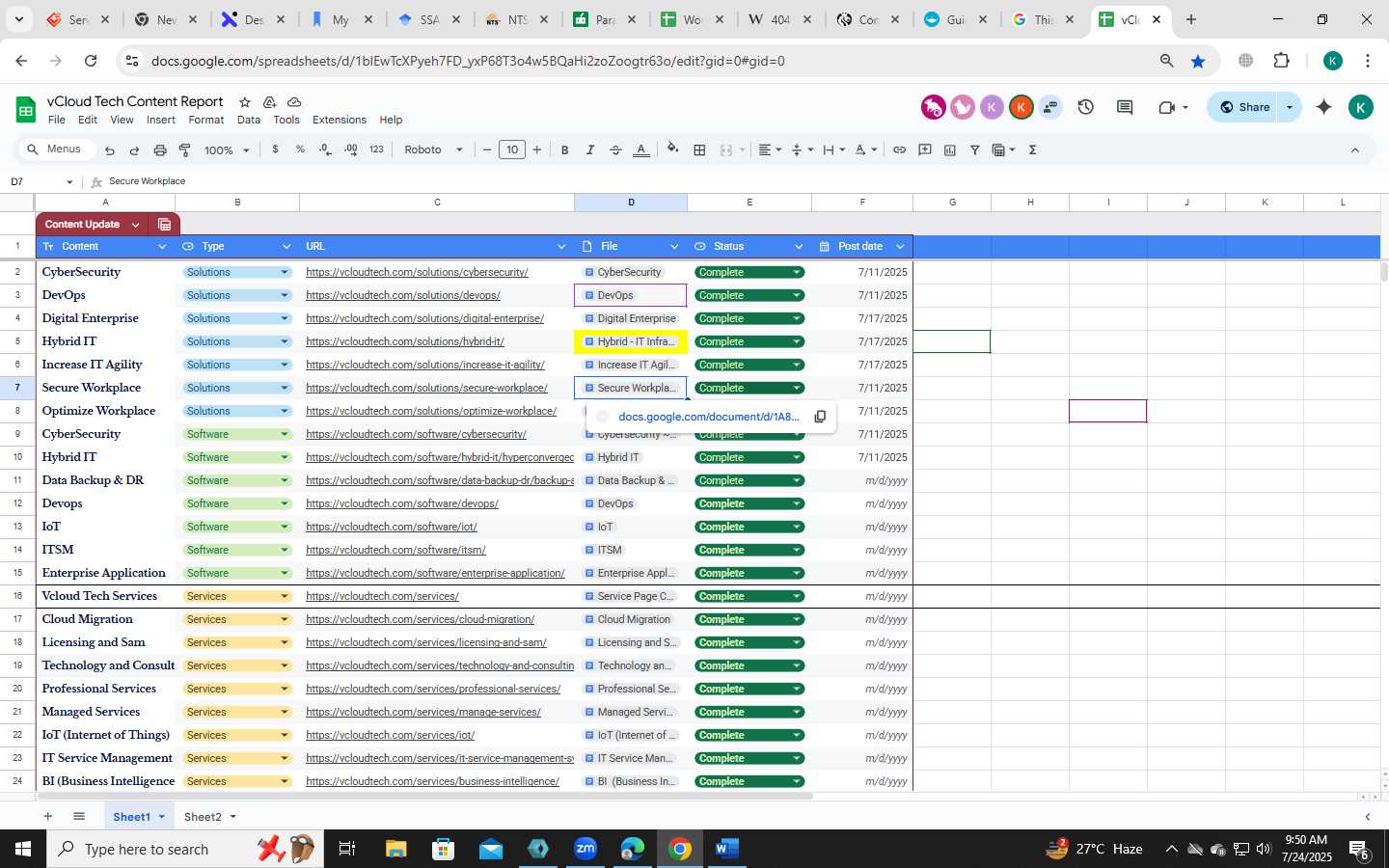Insert link using chain icon
The image size is (1389, 868).
coord(899,149)
